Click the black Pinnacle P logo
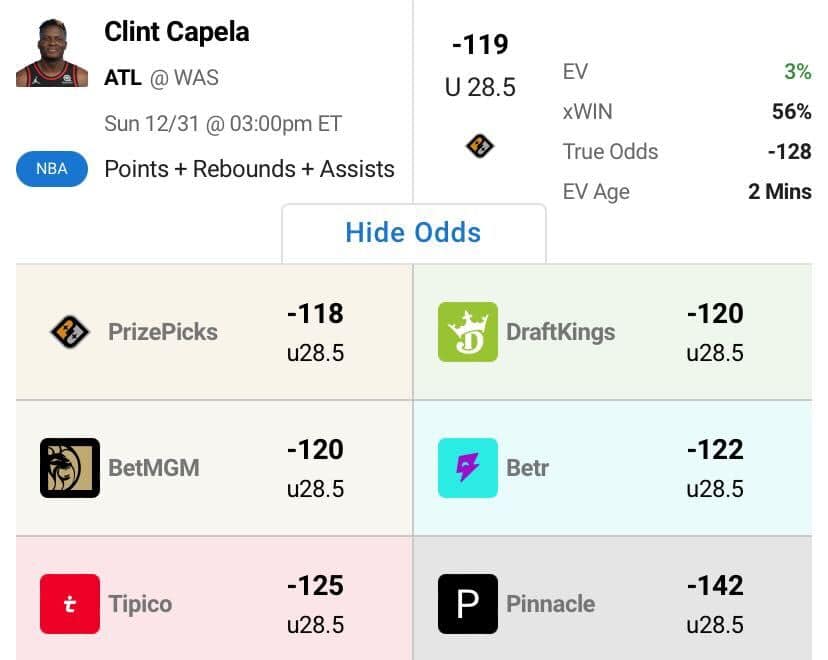The width and height of the screenshot is (828, 660). pyautogui.click(x=467, y=604)
